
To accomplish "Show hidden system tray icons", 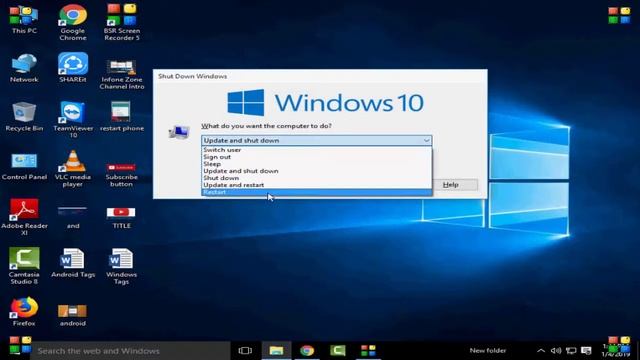I will (x=541, y=350).
